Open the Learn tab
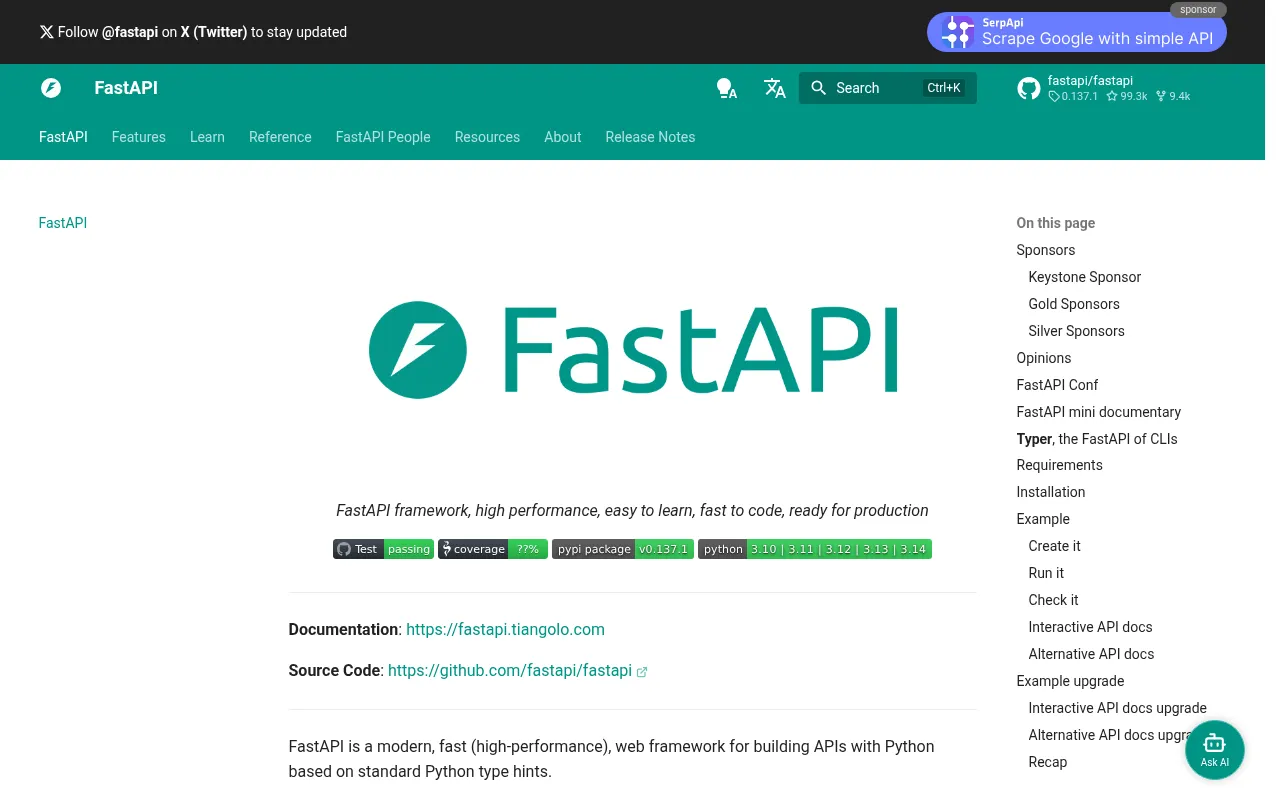1280x800 pixels. point(207,137)
